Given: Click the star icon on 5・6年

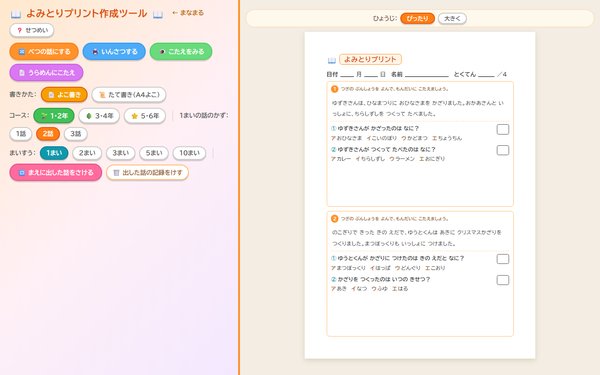Looking at the screenshot, I should 134,116.
